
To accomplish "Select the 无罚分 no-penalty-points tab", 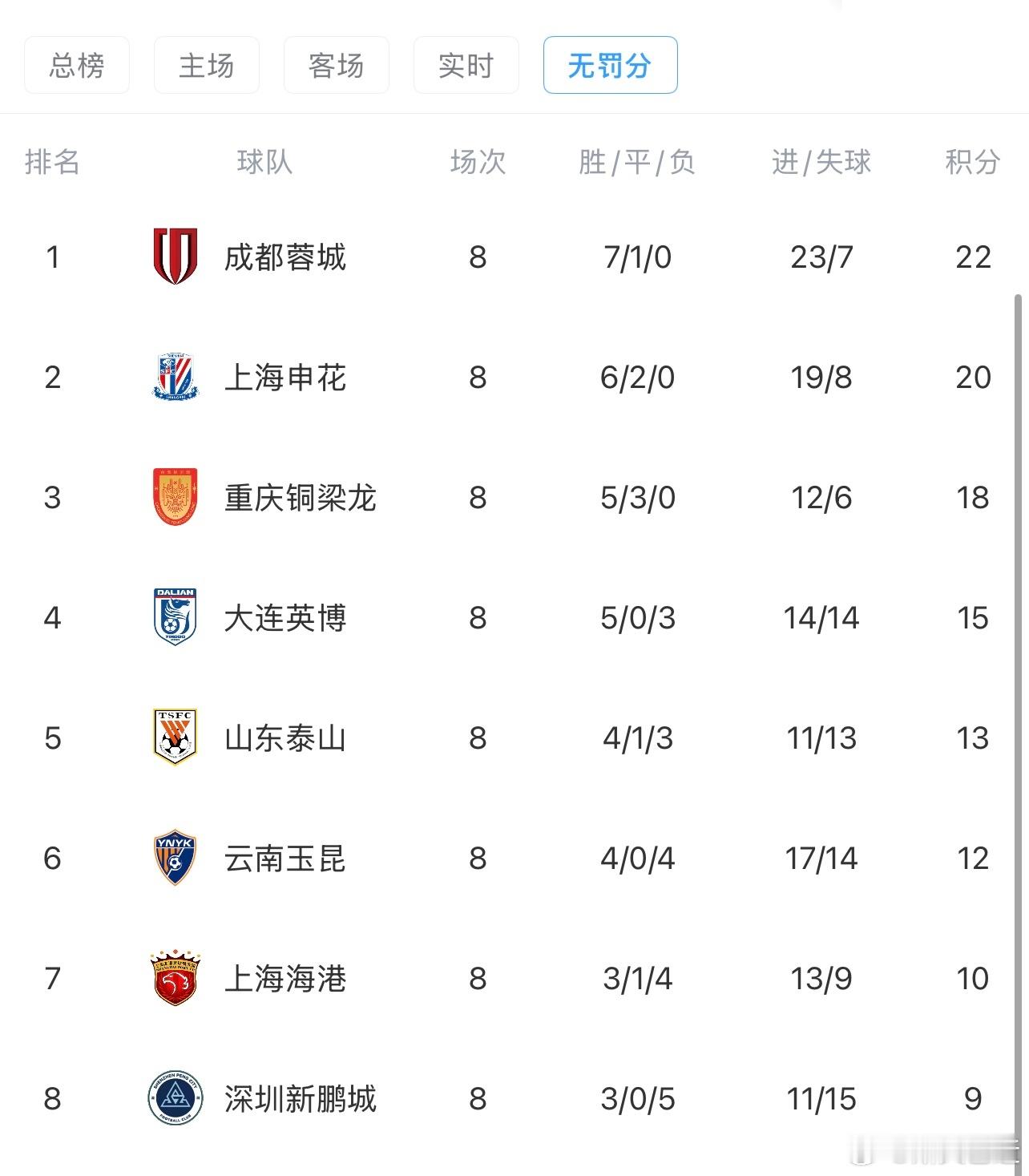I will (610, 67).
